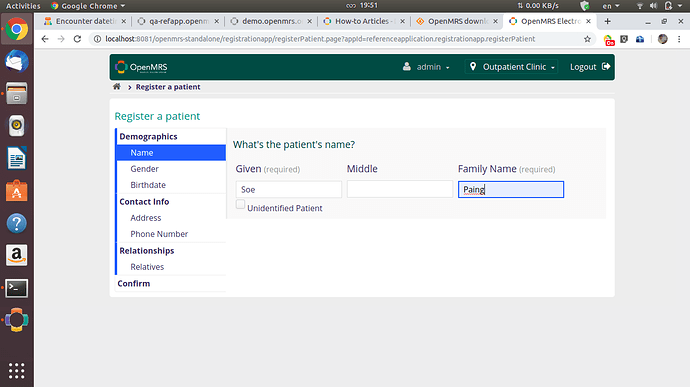Click the home icon in breadcrumb
Screen dimensions: 690x387
coord(117,87)
